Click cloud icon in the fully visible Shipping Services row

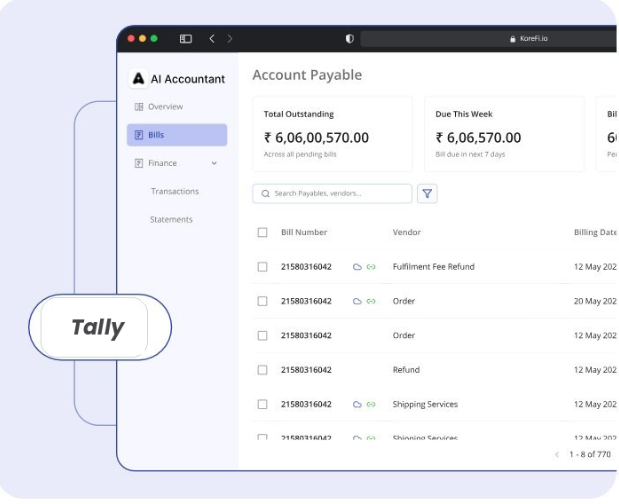click(x=357, y=405)
